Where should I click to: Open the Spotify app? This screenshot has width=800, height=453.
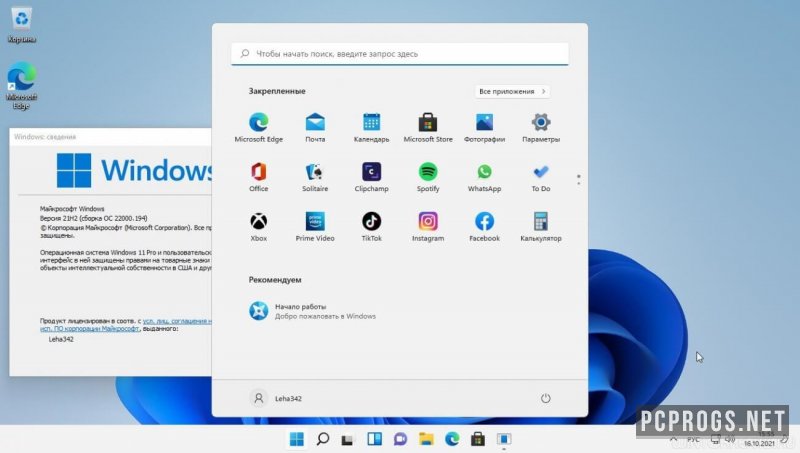click(x=428, y=177)
